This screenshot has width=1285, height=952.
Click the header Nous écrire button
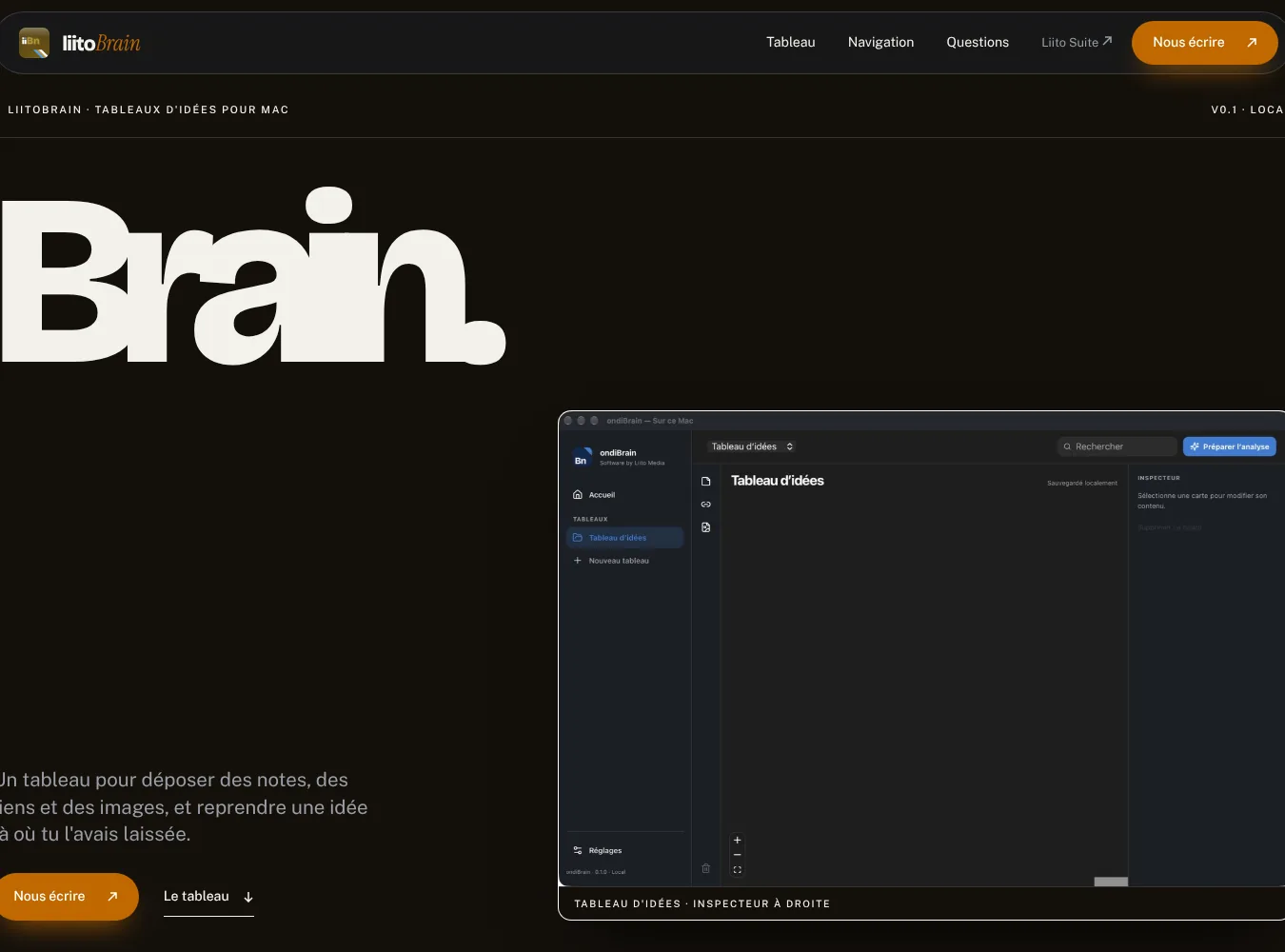tap(1204, 43)
